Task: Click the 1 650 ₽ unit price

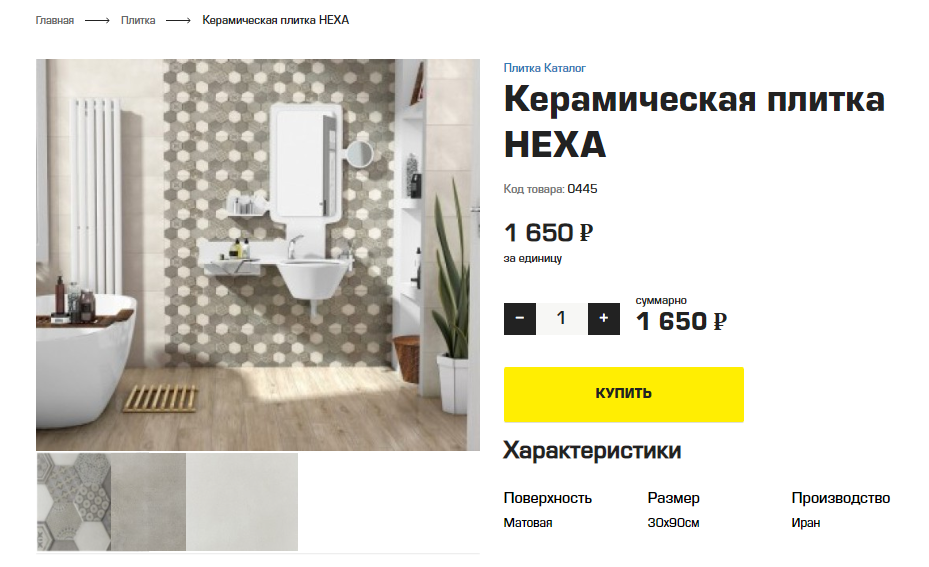Action: (x=549, y=233)
